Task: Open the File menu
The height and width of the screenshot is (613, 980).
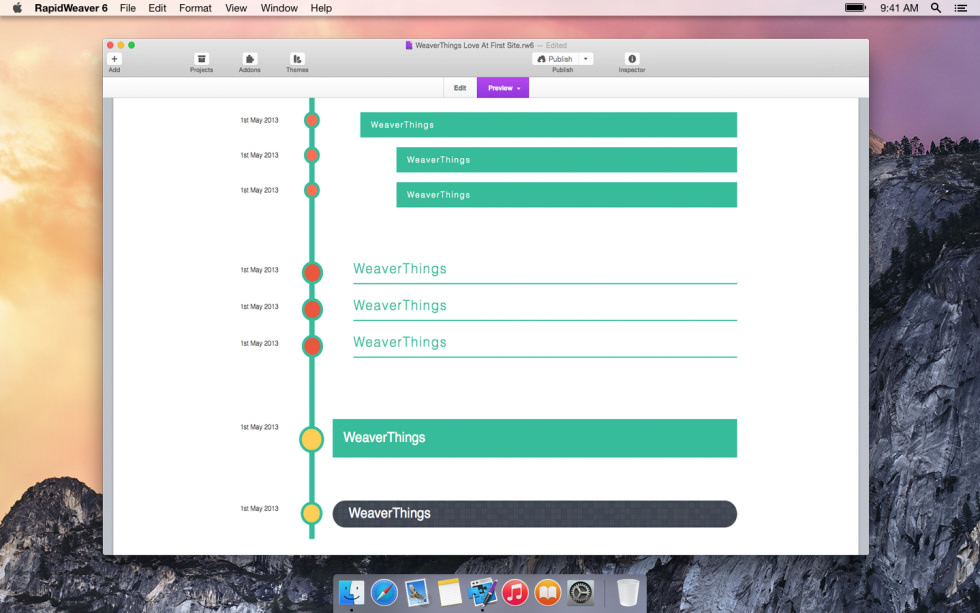Action: pos(128,8)
